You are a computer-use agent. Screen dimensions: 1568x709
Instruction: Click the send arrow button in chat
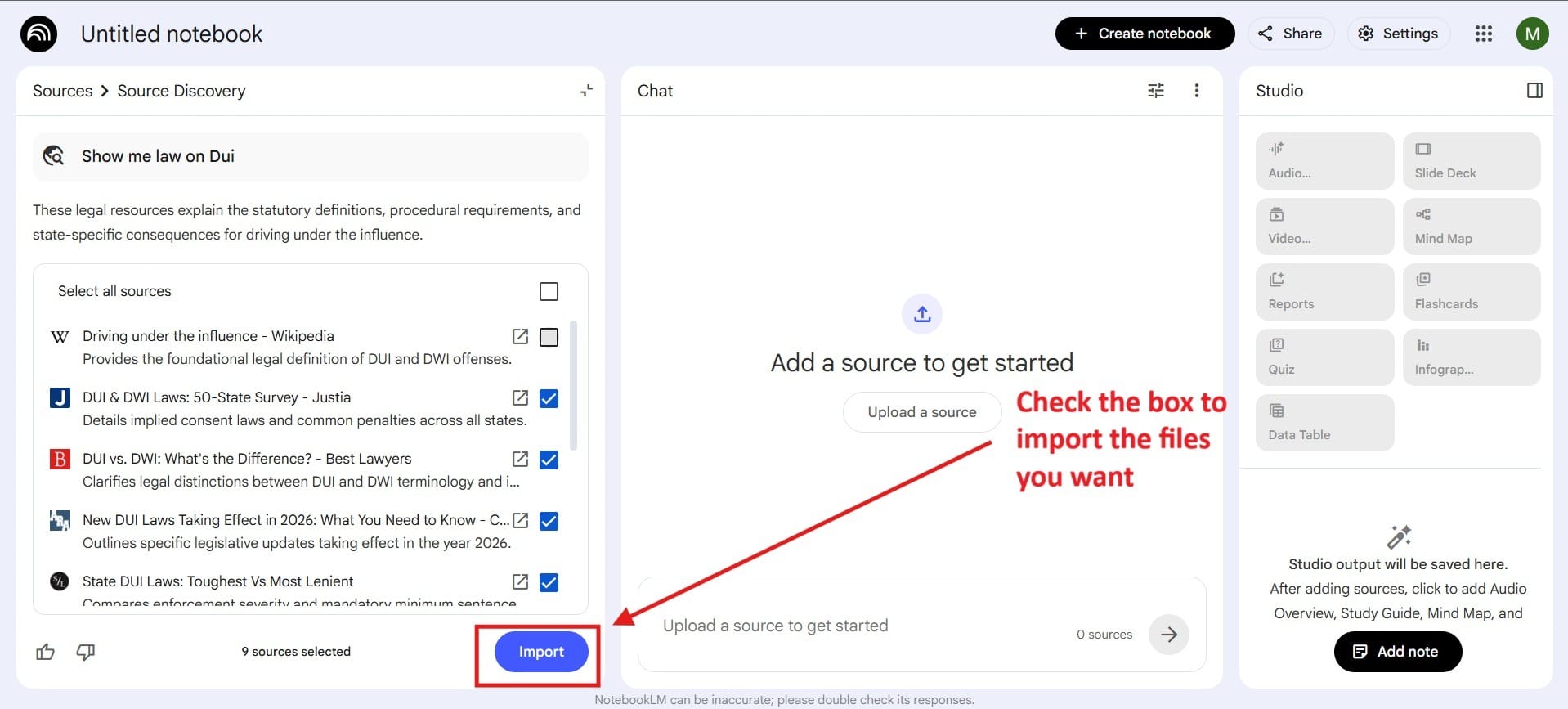point(1169,634)
